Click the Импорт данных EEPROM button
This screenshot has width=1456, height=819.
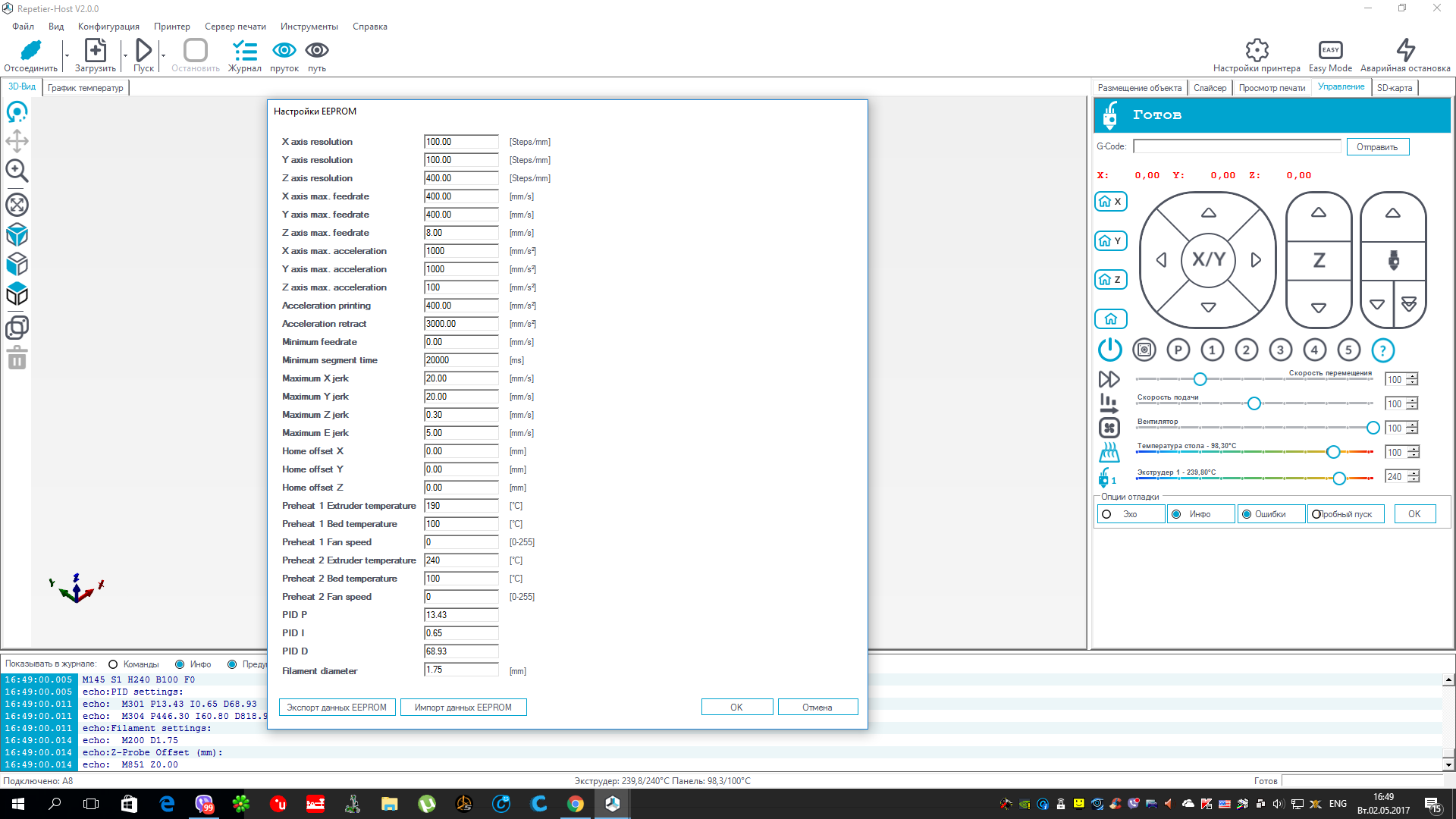(463, 707)
